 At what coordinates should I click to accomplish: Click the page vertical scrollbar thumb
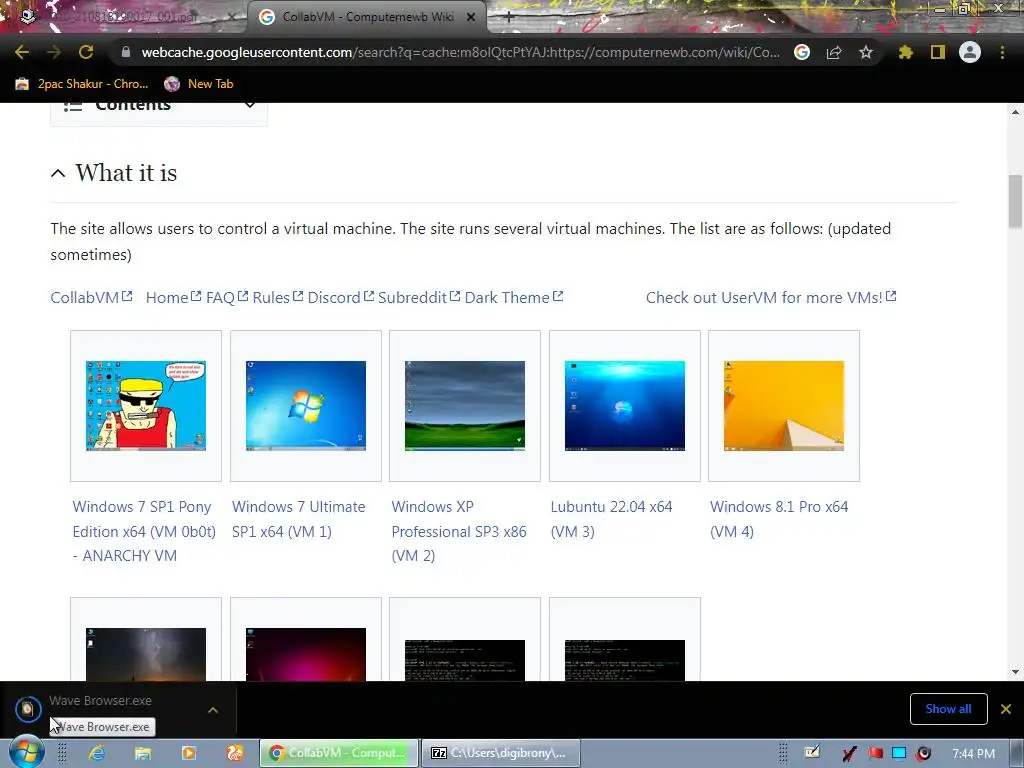tap(1015, 201)
